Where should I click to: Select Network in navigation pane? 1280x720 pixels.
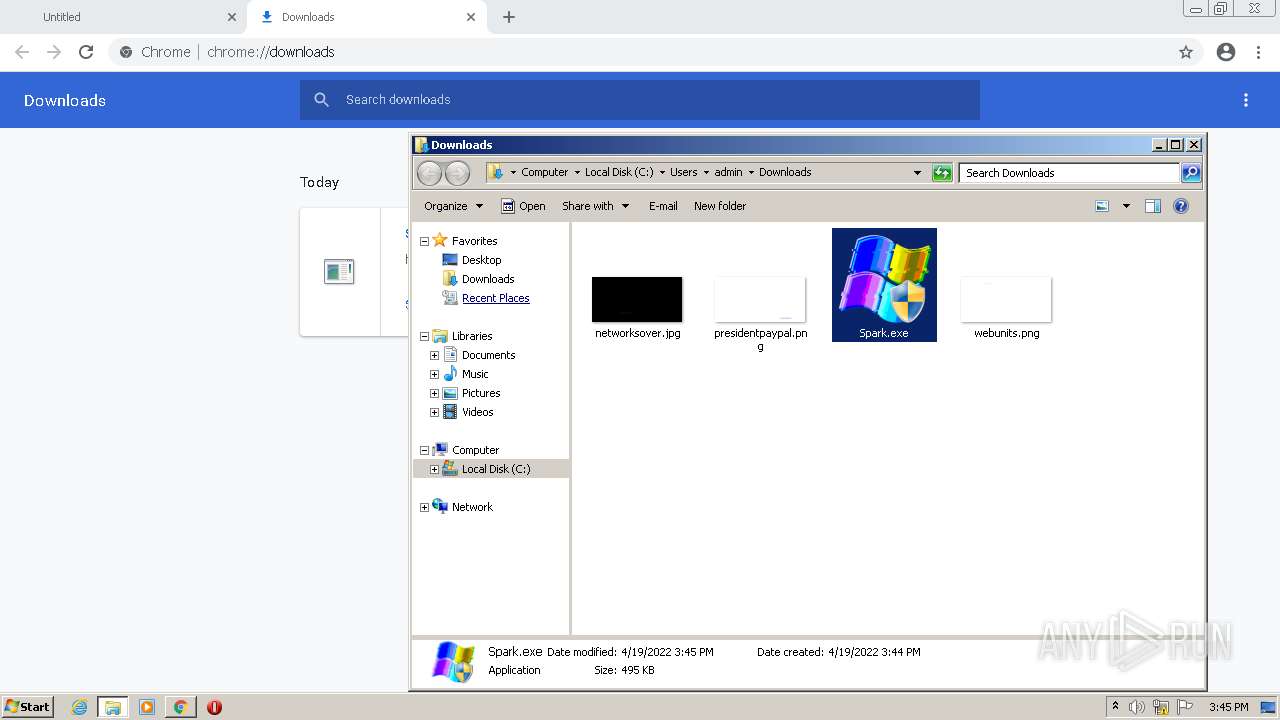[x=472, y=507]
